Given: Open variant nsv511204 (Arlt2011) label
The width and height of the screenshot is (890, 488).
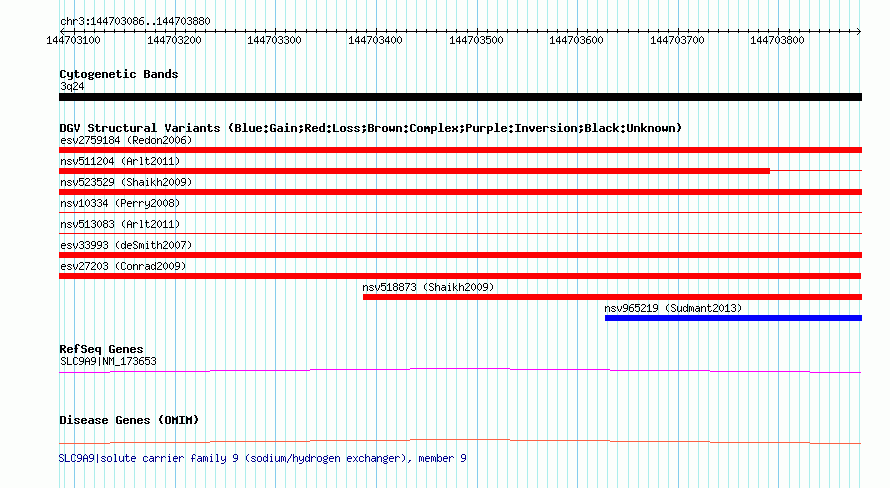Looking at the screenshot, I should point(120,161).
